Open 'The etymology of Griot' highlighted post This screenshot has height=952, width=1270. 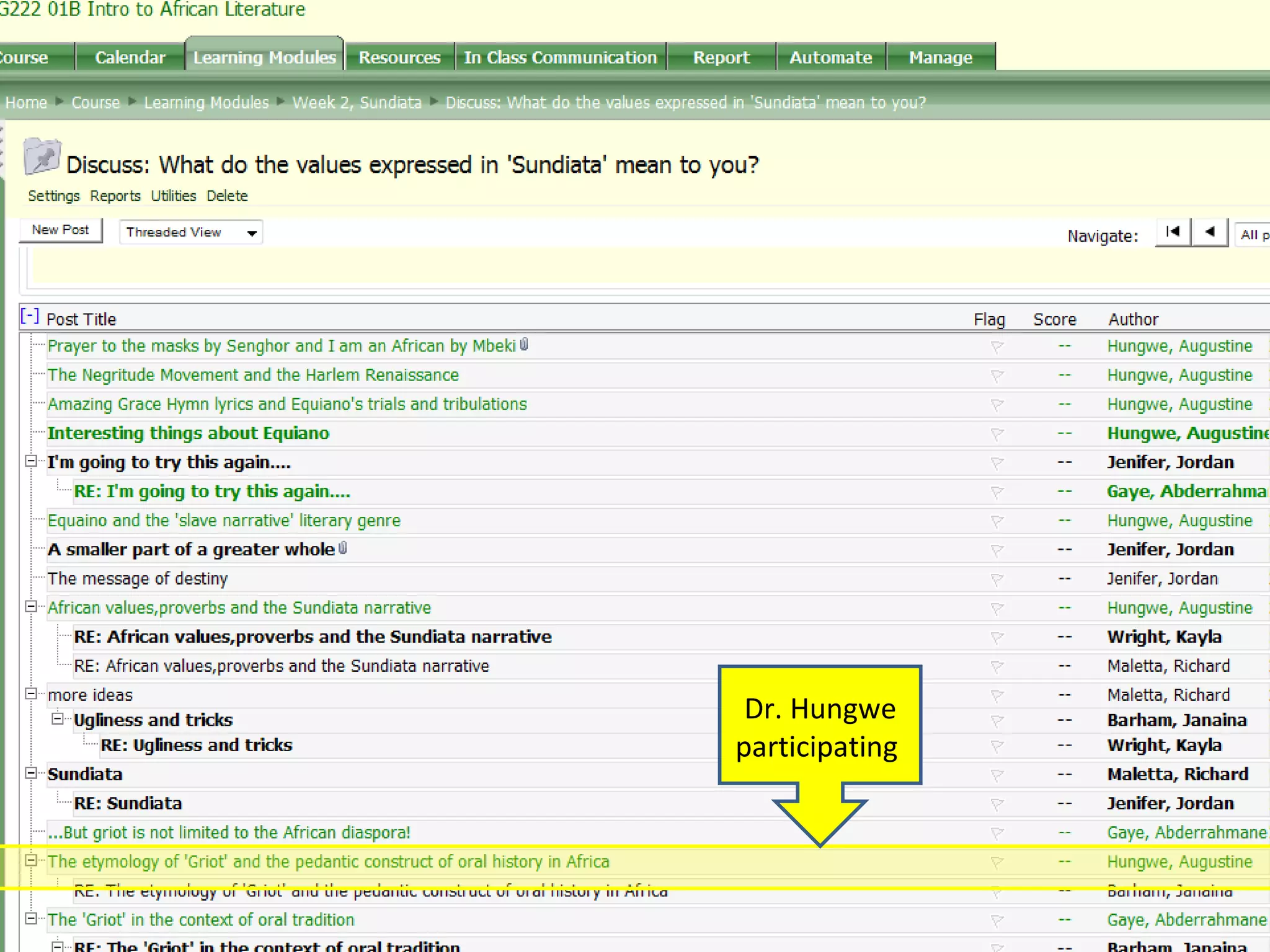tap(328, 862)
